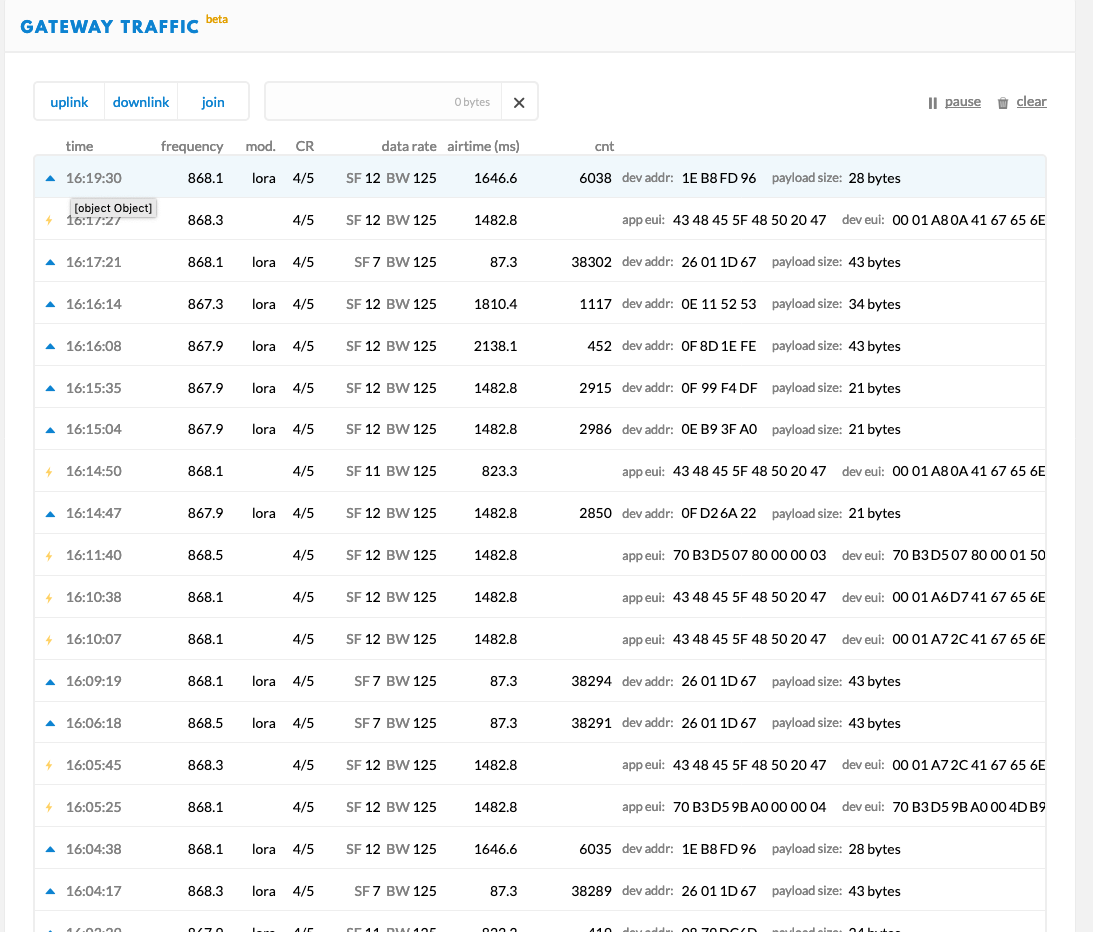Select the 16:19:30 timestamp
The height and width of the screenshot is (932, 1093).
[93, 178]
